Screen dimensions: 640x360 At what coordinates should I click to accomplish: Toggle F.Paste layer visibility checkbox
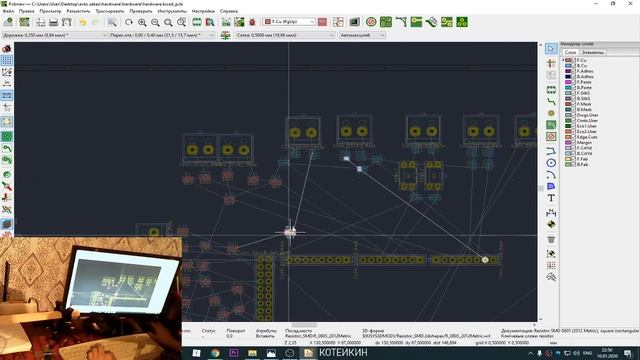[573, 82]
